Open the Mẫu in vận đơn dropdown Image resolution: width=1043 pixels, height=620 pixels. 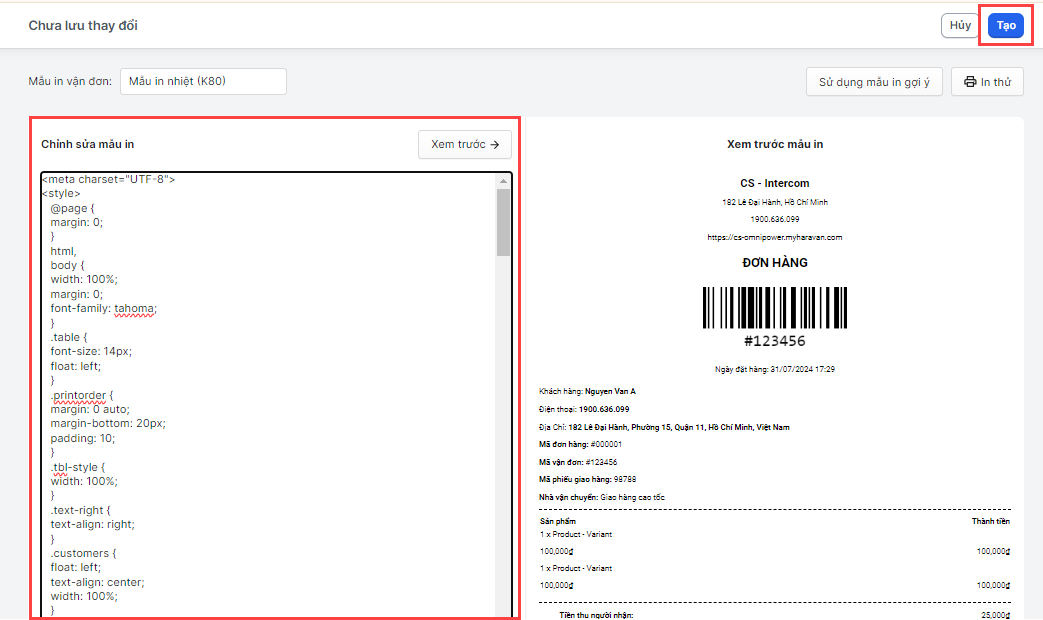click(x=203, y=81)
